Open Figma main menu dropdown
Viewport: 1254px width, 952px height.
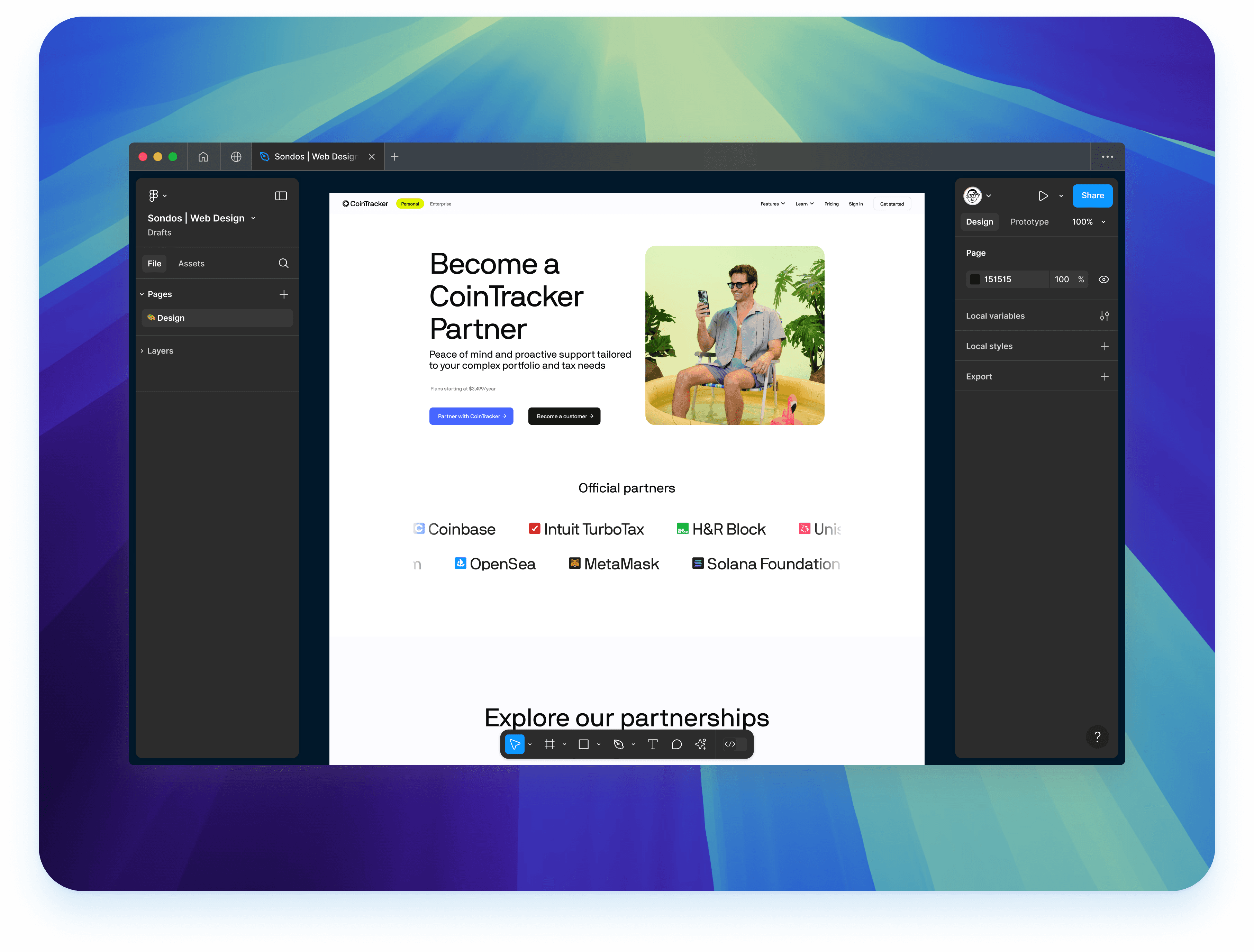pyautogui.click(x=157, y=196)
